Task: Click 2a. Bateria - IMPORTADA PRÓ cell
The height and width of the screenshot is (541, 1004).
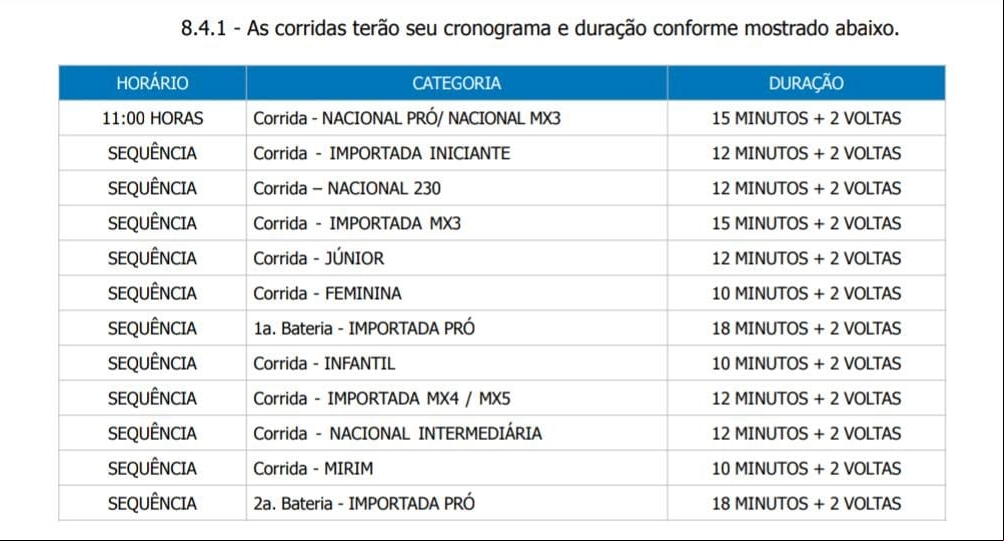Action: click(x=457, y=503)
